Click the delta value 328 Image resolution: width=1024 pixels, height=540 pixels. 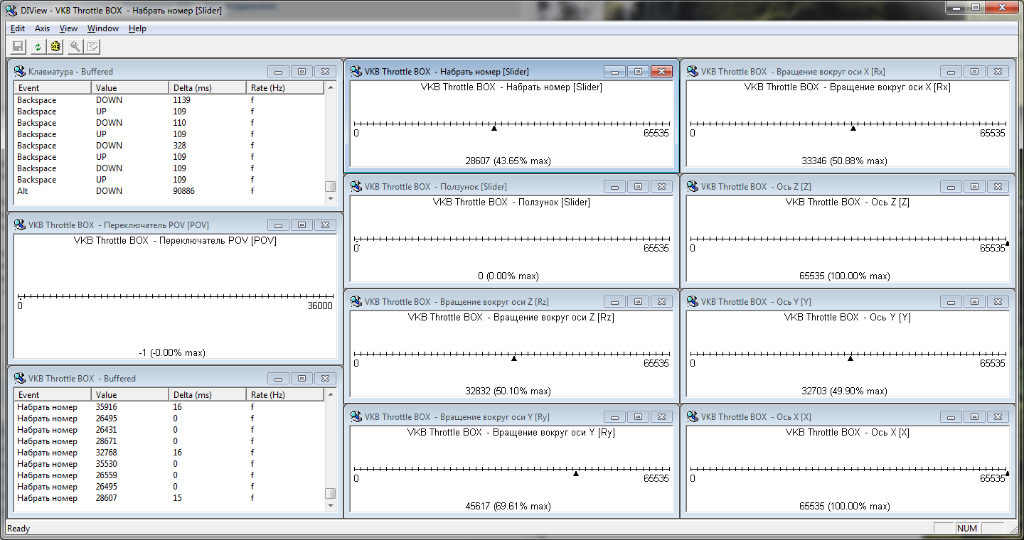pos(180,146)
